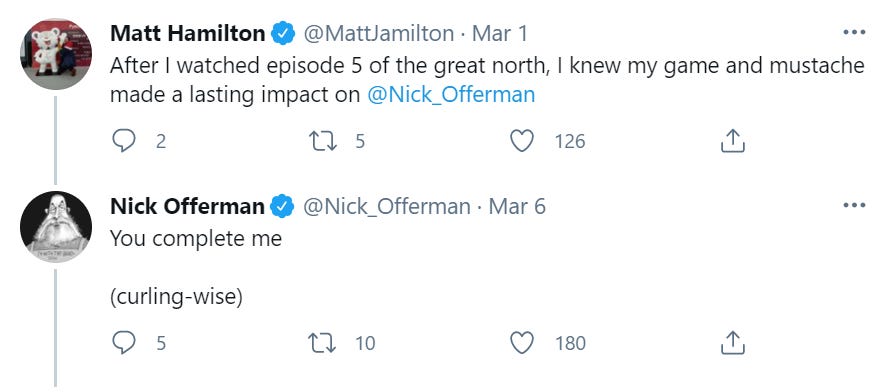Retweet Nick Offerman's 'You complete me' tweet
This screenshot has width=888, height=392.
click(323, 343)
